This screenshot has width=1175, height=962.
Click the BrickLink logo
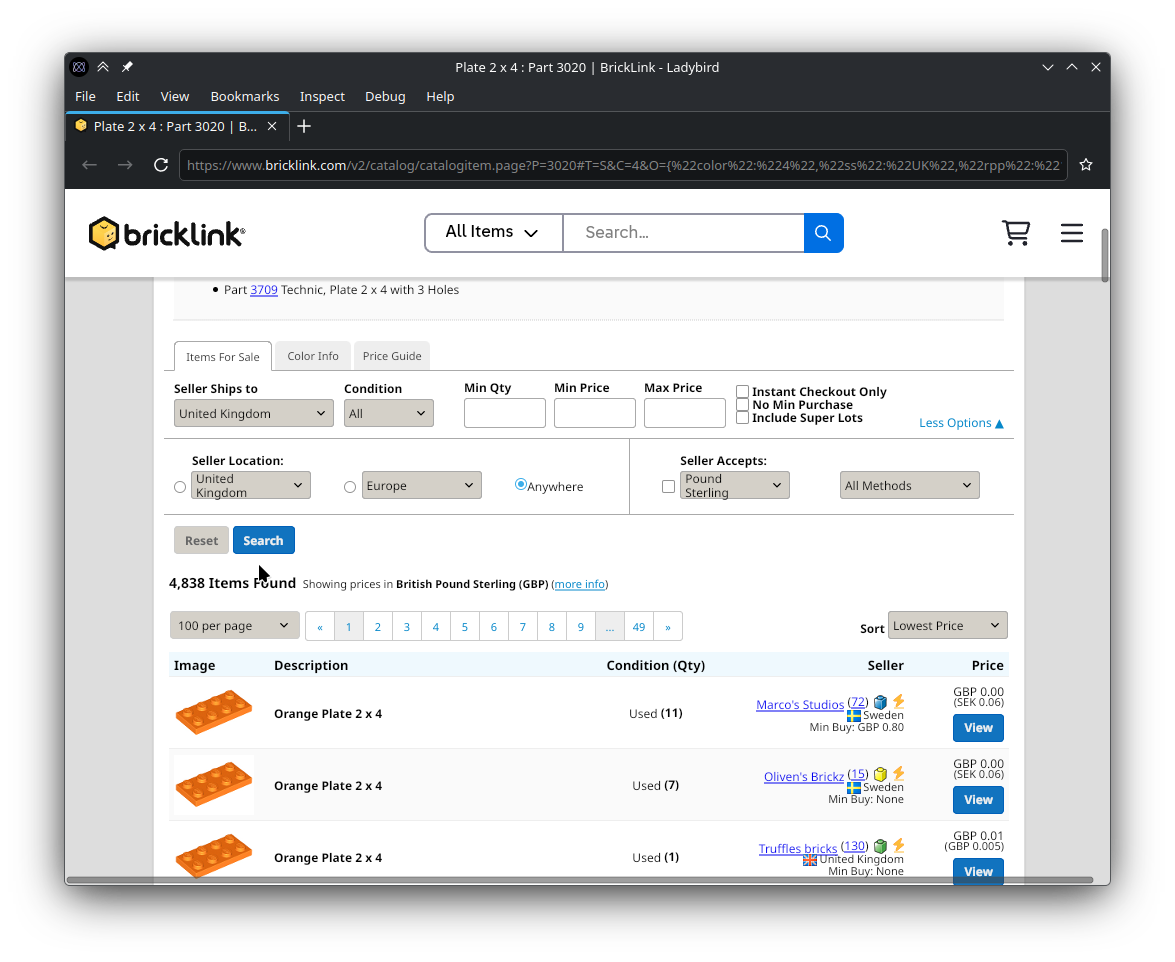click(166, 234)
